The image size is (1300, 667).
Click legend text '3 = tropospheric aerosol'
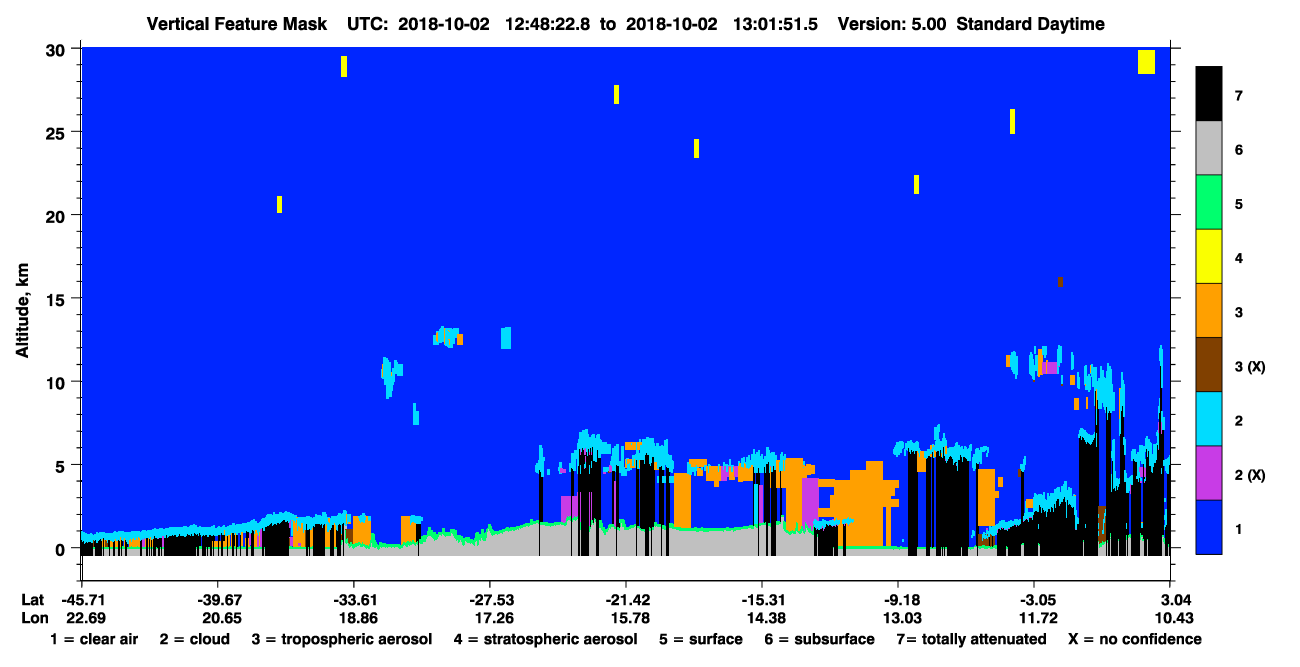click(342, 639)
